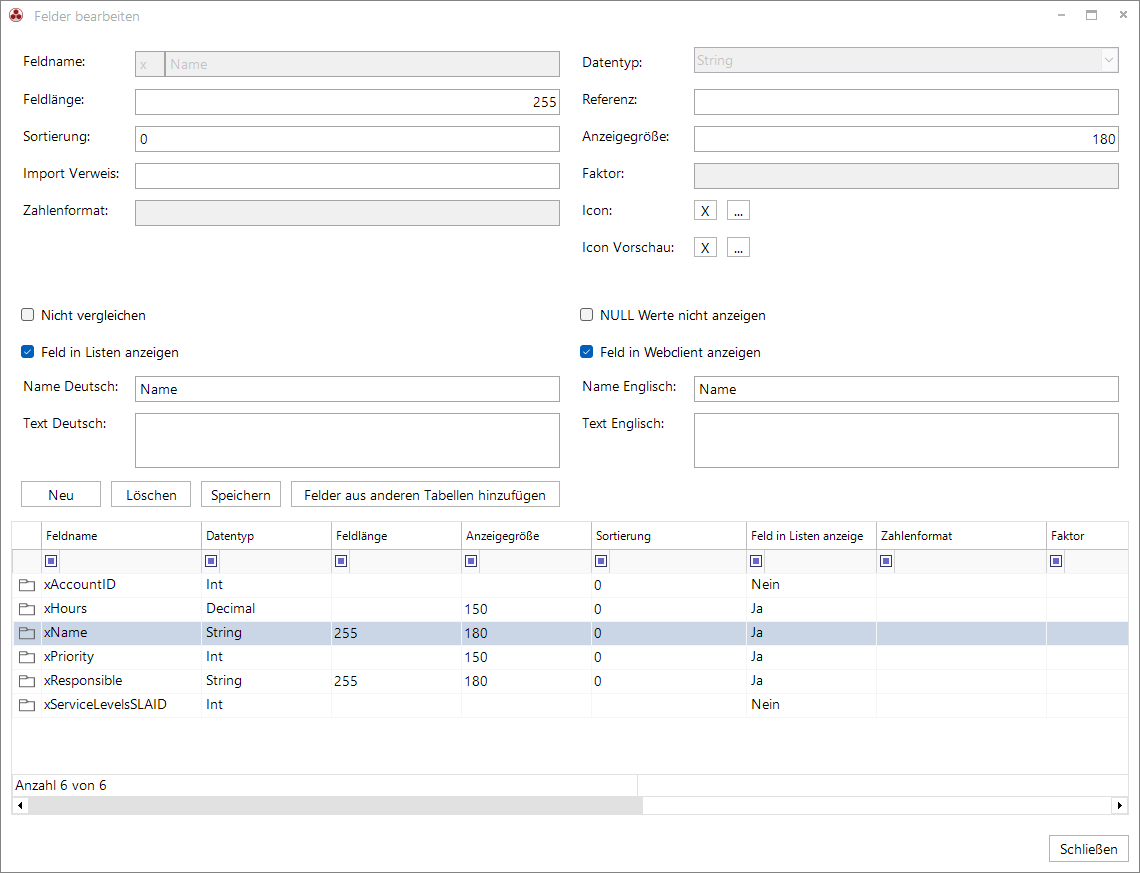Screen dimensions: 1140x873
Task: Open the filter icon under Faktor column
Action: click(1056, 561)
